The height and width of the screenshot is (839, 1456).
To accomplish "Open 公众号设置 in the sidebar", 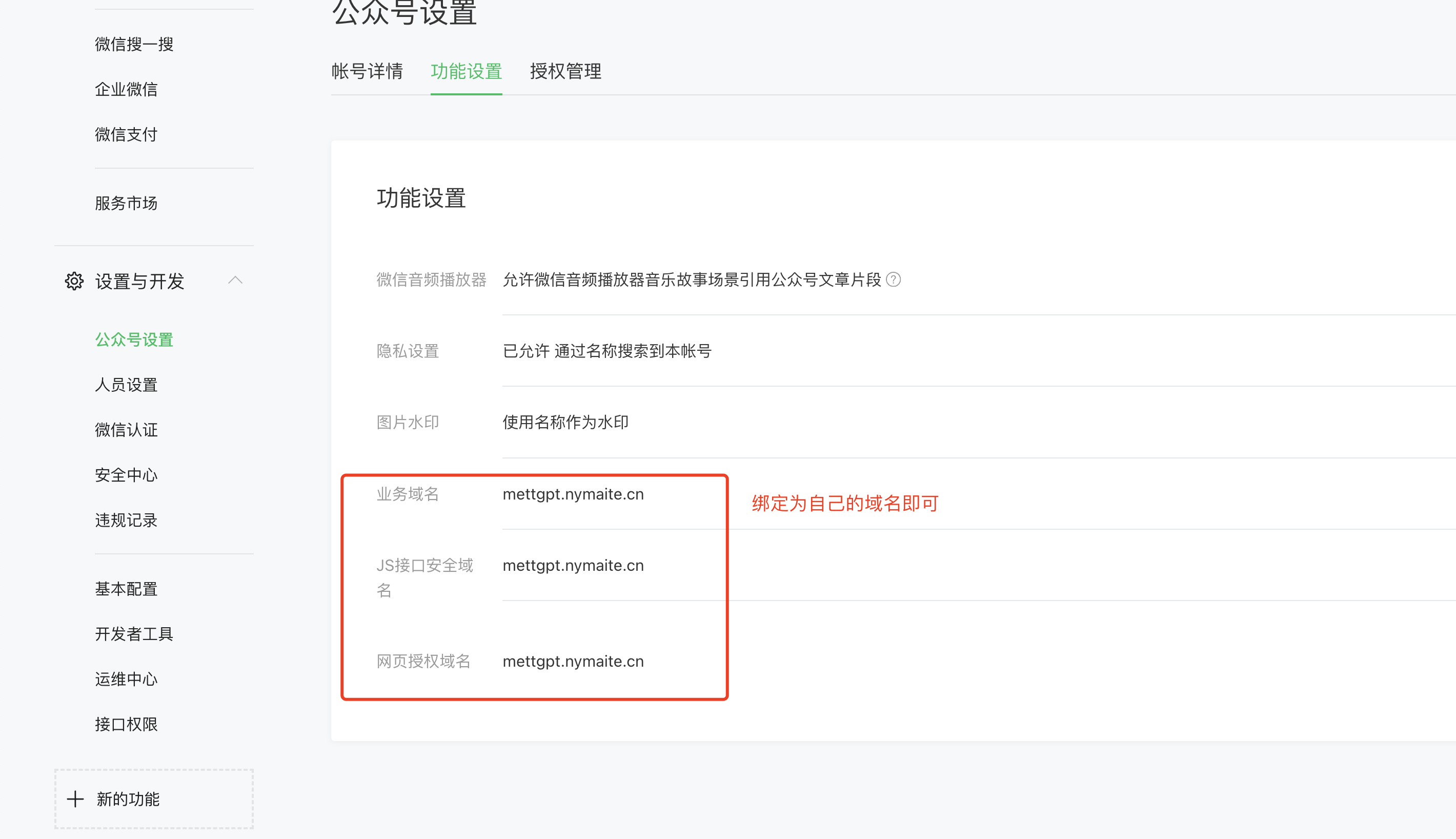I will tap(134, 340).
